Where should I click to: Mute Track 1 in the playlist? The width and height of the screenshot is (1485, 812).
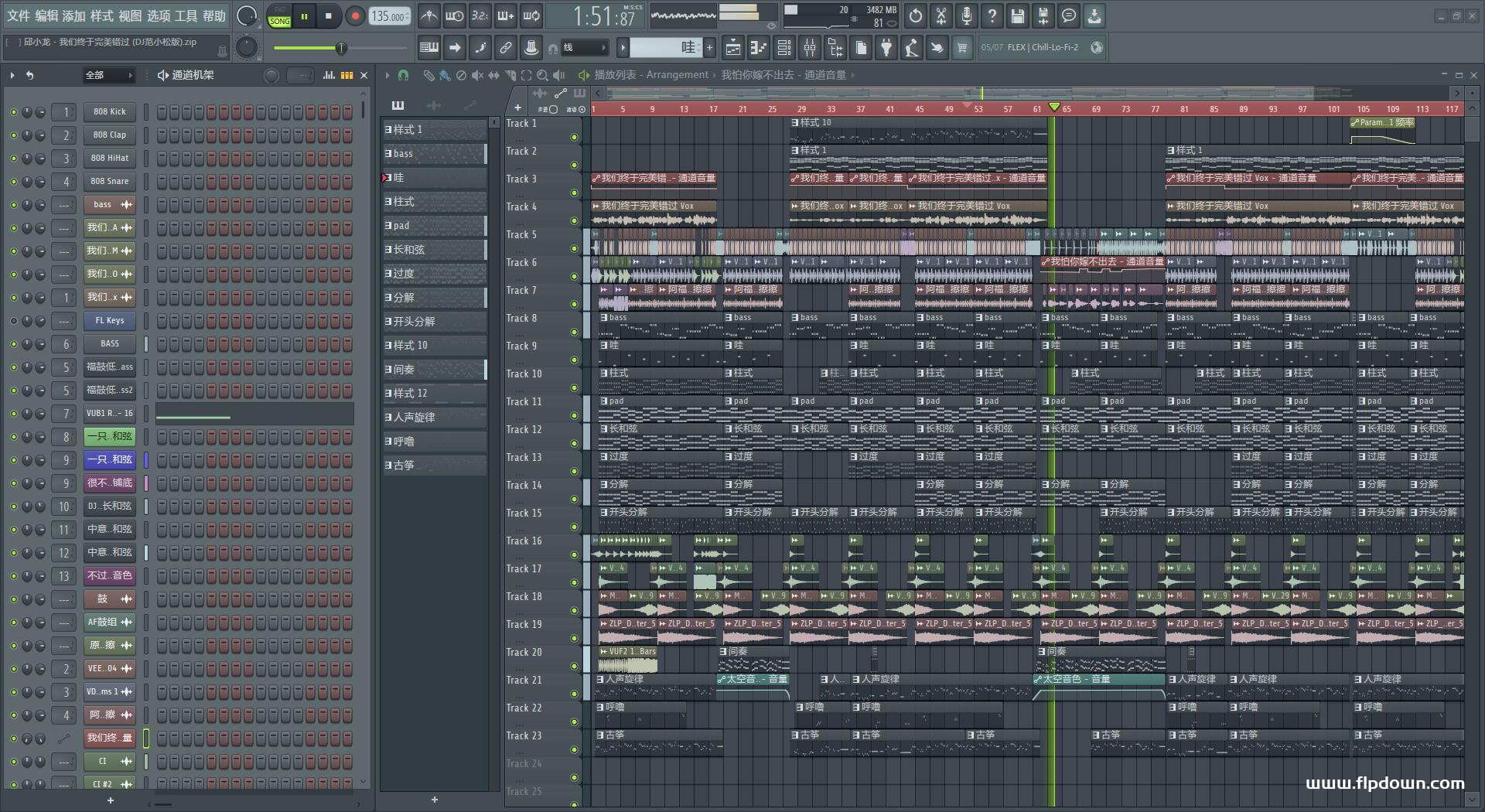tap(574, 138)
